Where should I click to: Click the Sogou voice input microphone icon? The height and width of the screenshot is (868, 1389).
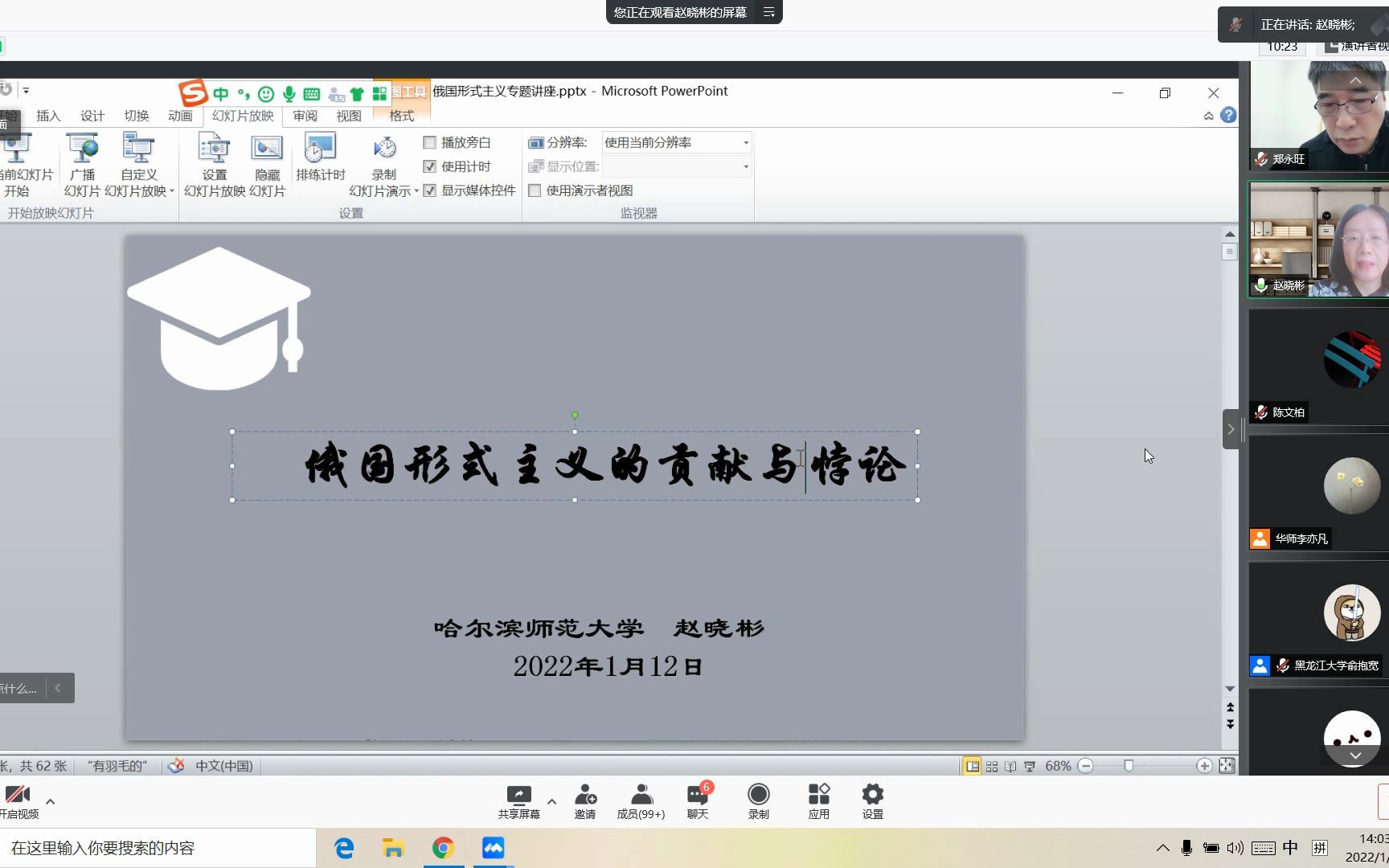(x=289, y=94)
